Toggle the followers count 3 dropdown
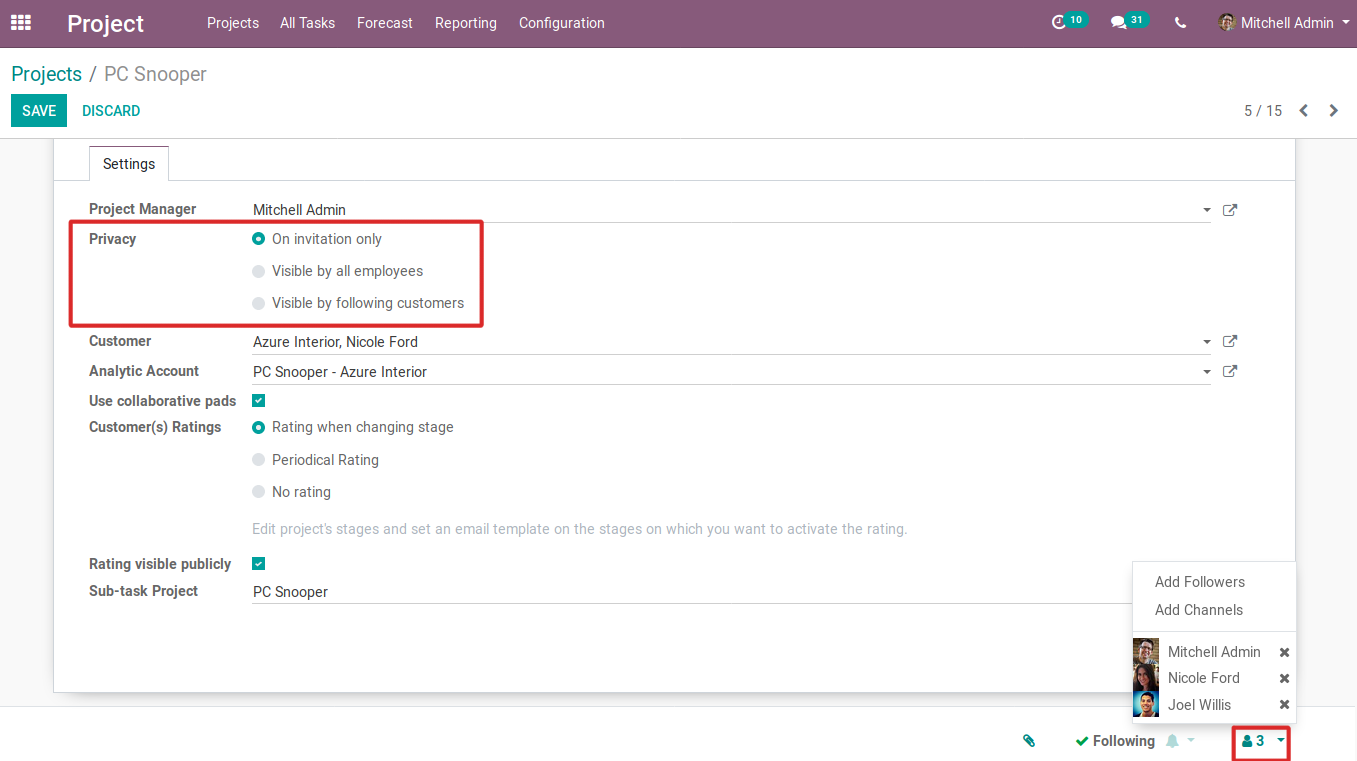1357x761 pixels. pos(1261,741)
